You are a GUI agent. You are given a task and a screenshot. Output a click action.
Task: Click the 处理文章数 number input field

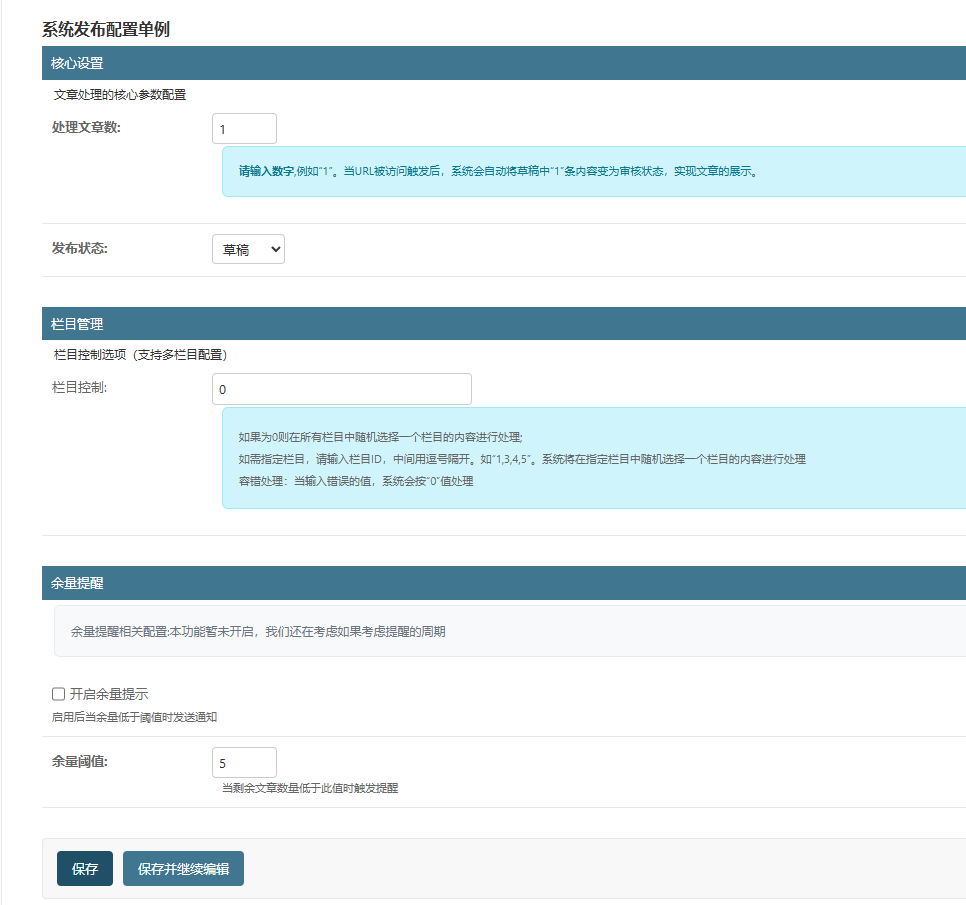244,129
